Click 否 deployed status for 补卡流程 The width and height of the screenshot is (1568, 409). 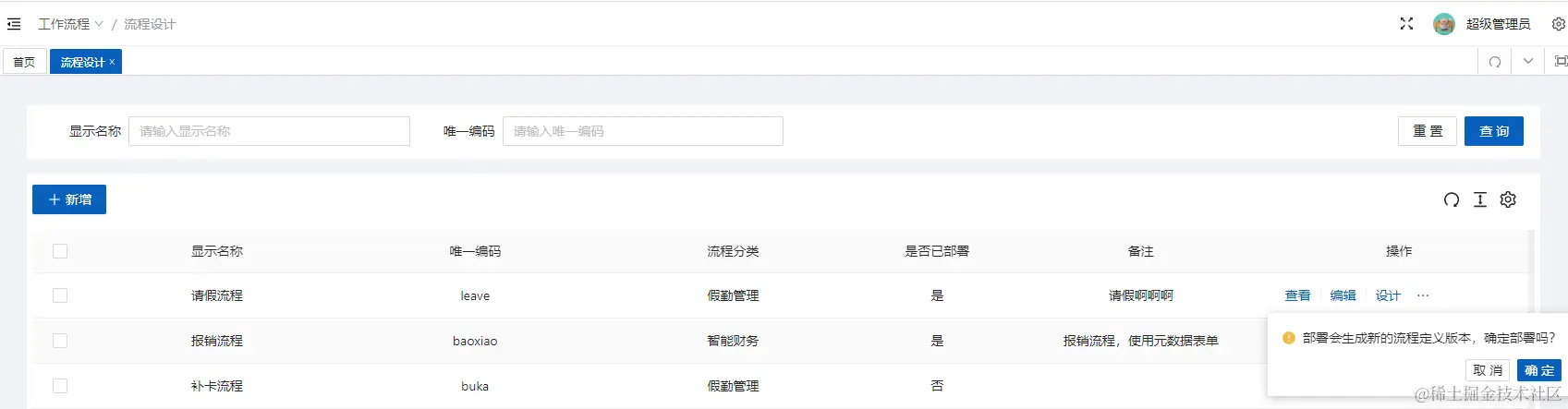(937, 386)
